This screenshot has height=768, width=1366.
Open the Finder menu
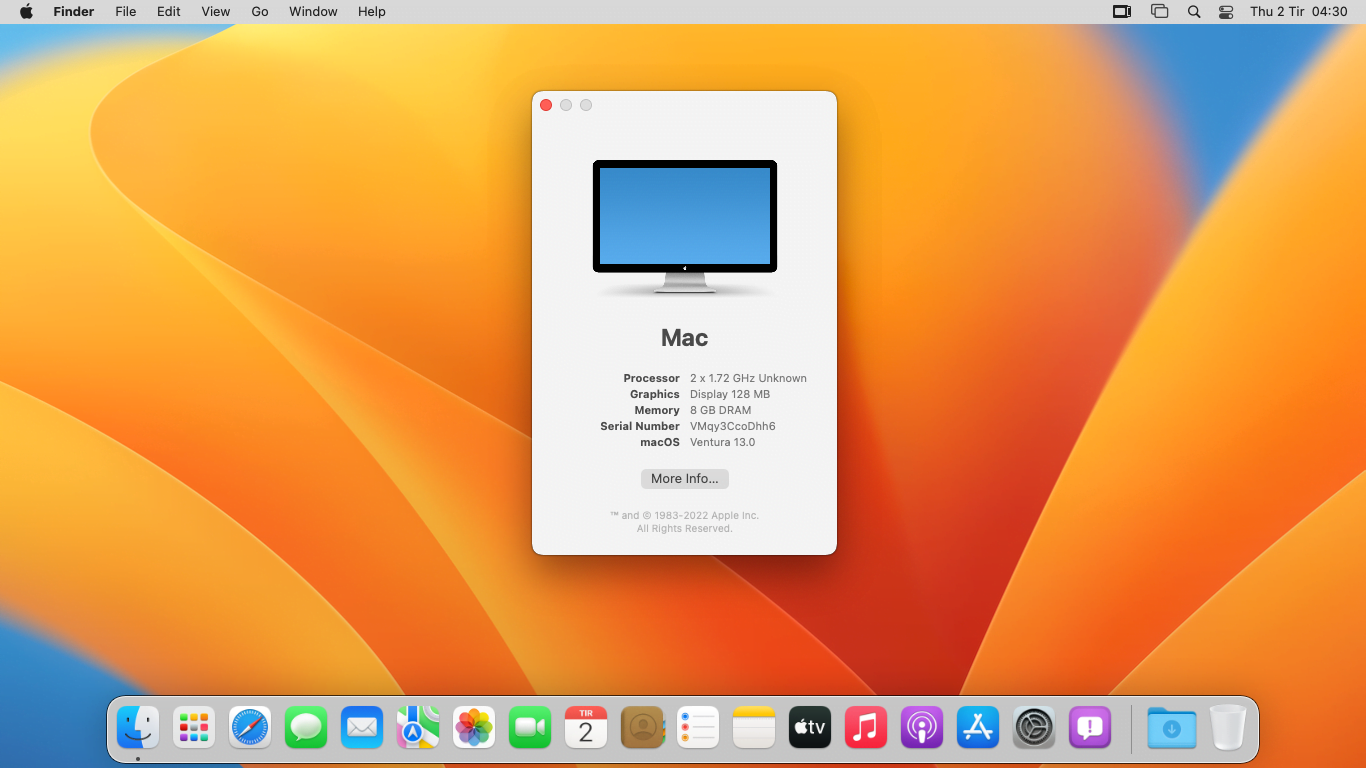point(73,12)
